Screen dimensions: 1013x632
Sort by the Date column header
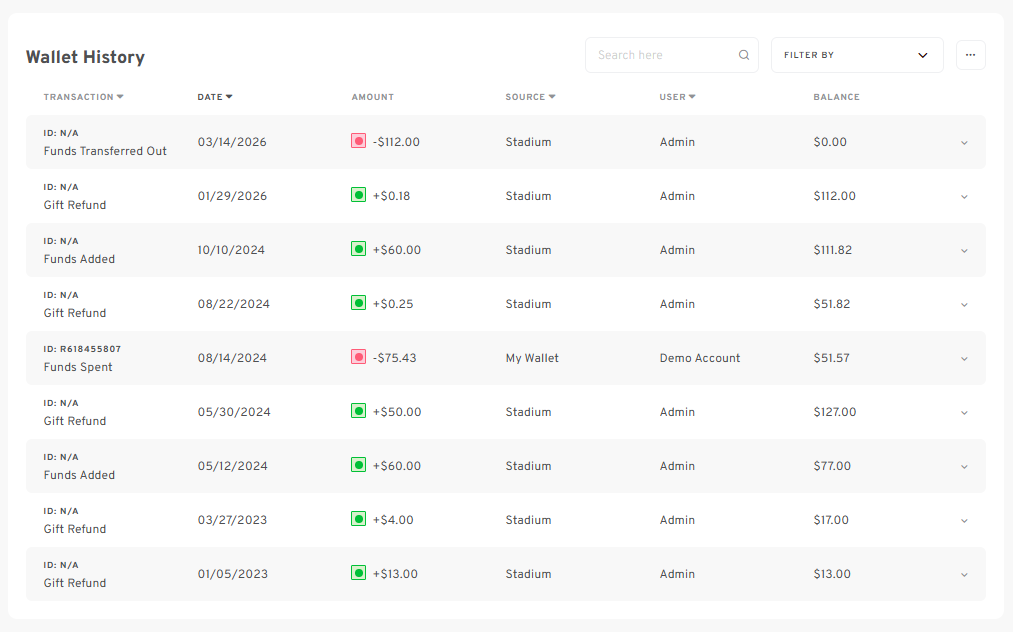pos(214,97)
